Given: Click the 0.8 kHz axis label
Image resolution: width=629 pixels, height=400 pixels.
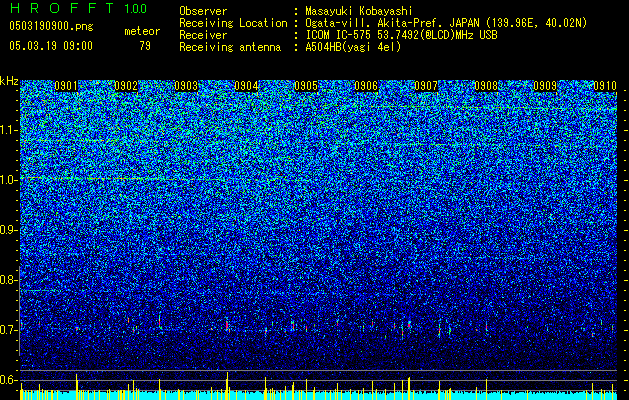Looking at the screenshot, I should point(9,280).
